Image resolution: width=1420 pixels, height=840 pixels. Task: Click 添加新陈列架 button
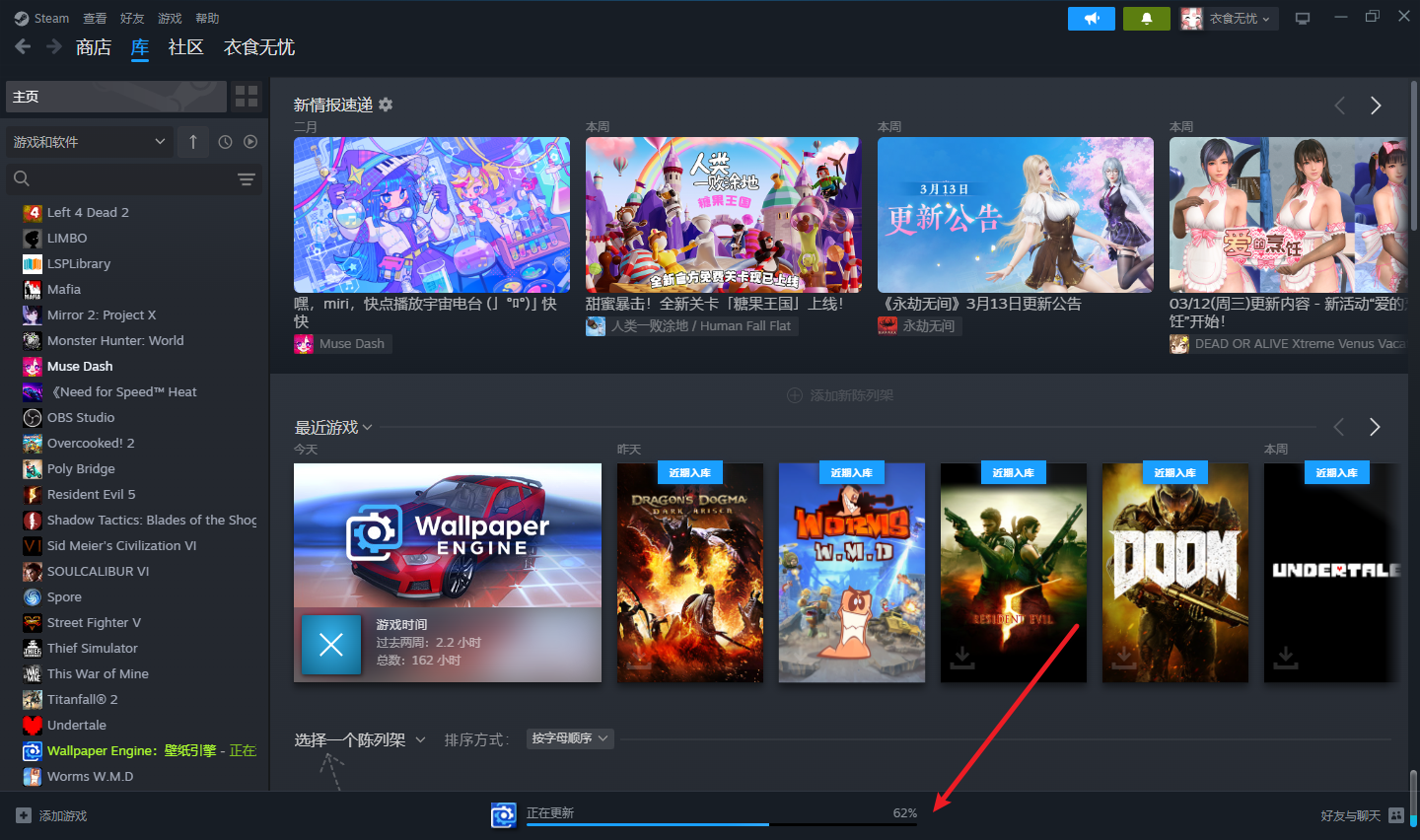[x=840, y=395]
